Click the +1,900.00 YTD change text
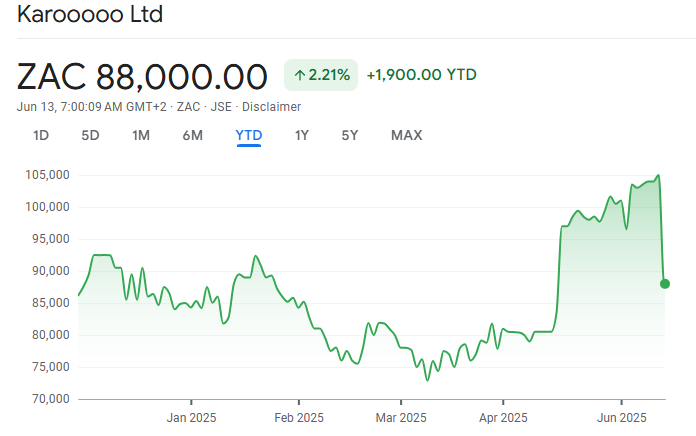The height and width of the screenshot is (436, 696). (421, 75)
